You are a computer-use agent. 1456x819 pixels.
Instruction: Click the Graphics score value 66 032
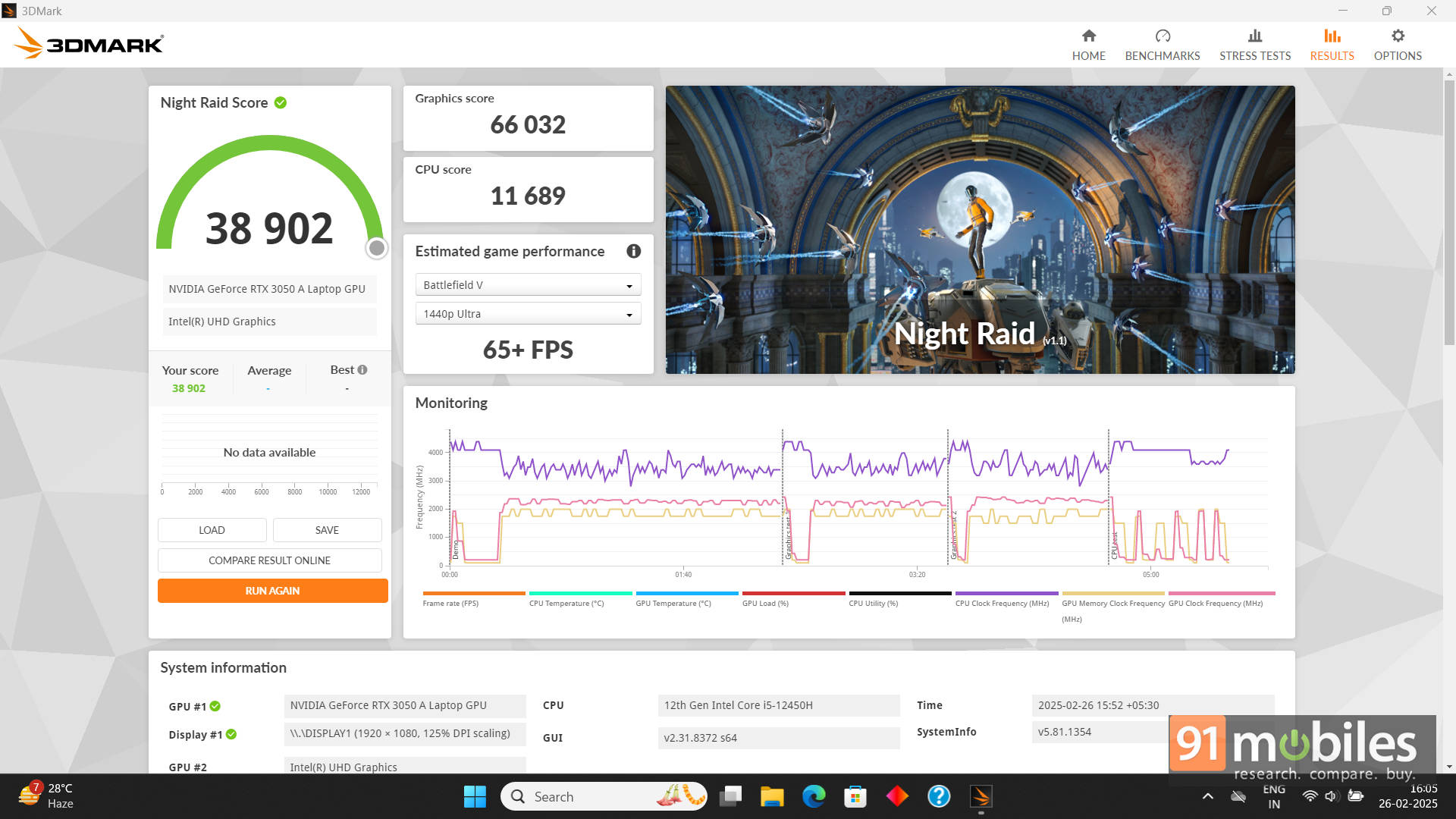pyautogui.click(x=528, y=124)
